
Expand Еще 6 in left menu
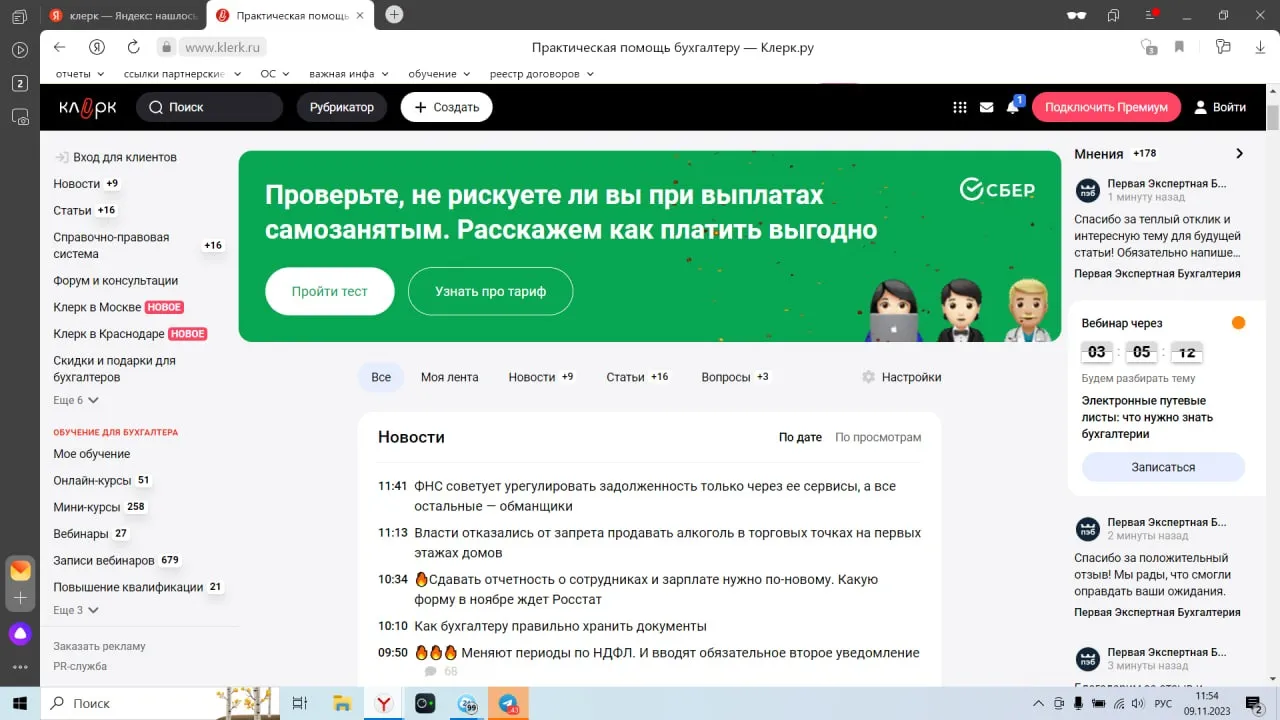pos(76,400)
